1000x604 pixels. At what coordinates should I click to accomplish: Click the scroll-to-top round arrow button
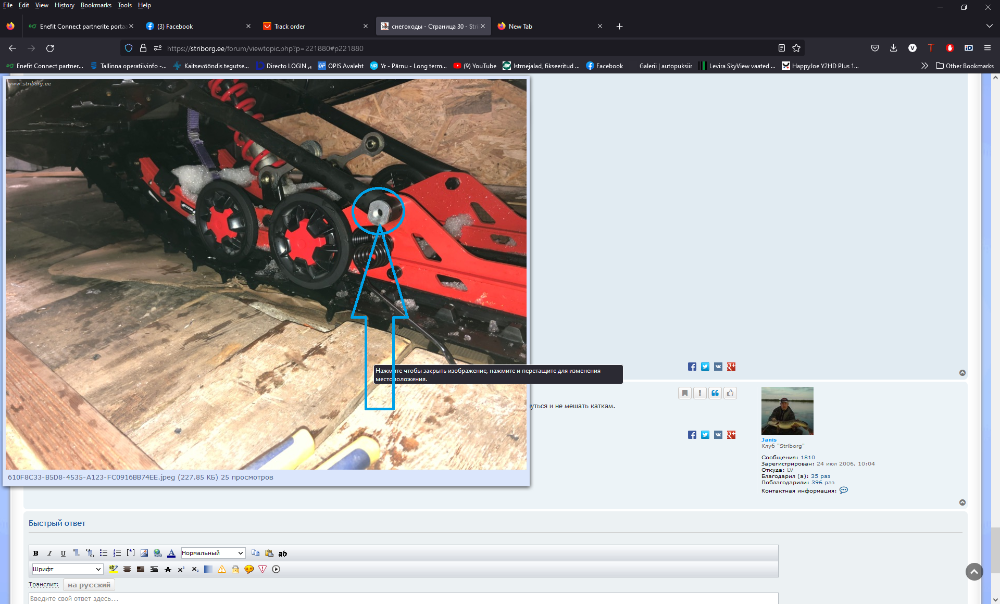click(974, 571)
